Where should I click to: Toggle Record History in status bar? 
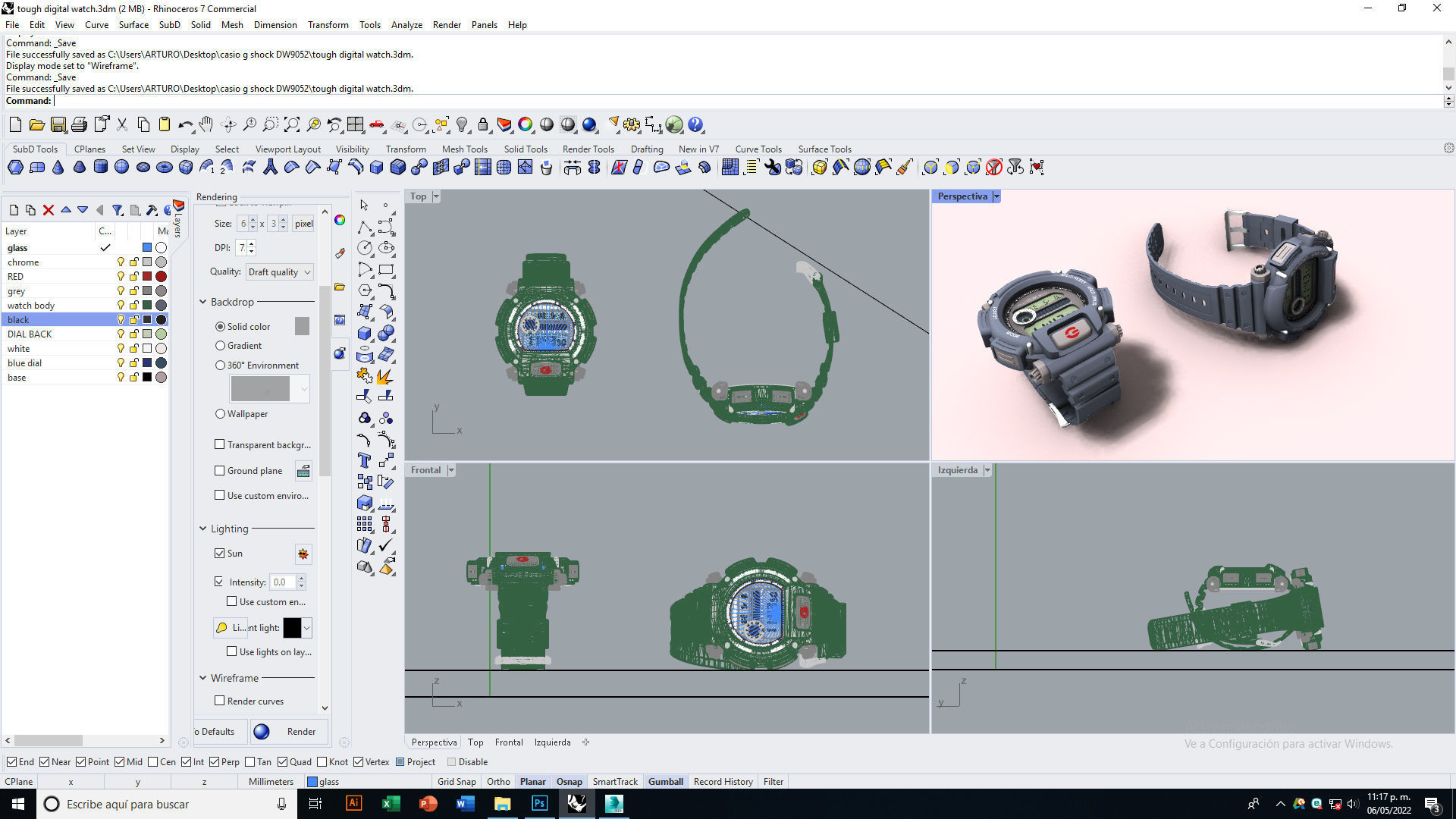(x=723, y=782)
